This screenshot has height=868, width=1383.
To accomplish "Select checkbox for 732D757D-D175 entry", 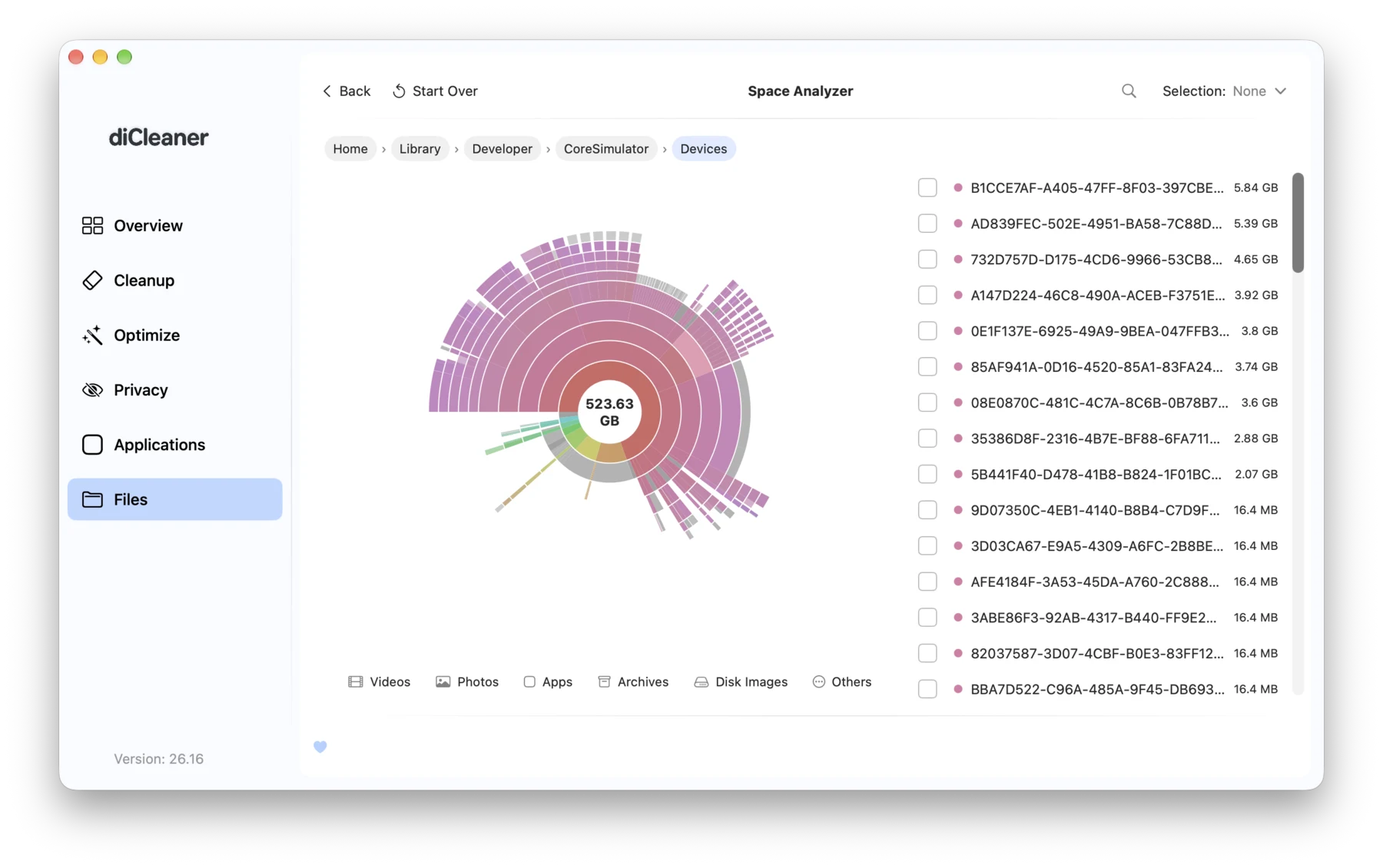I will [927, 259].
